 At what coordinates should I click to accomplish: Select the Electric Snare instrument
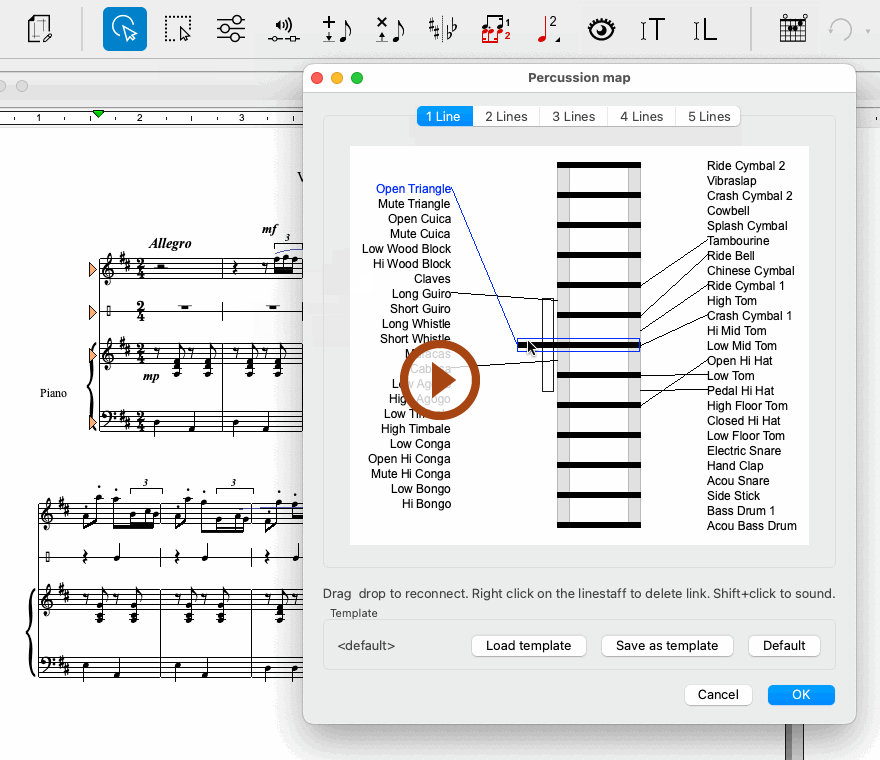[x=744, y=451]
